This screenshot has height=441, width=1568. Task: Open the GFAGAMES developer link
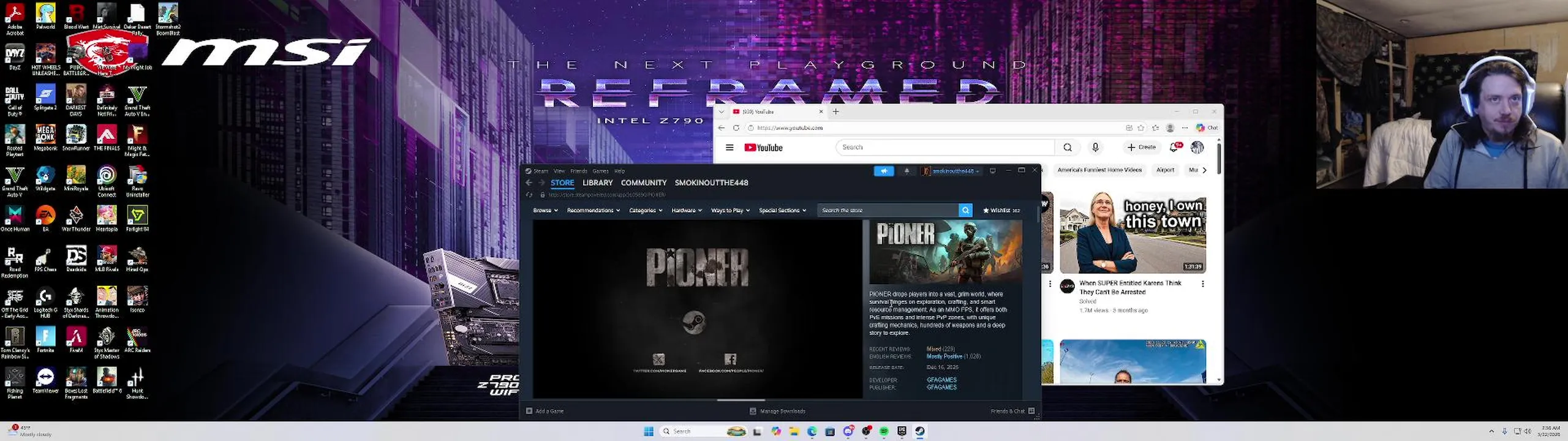[x=941, y=380]
